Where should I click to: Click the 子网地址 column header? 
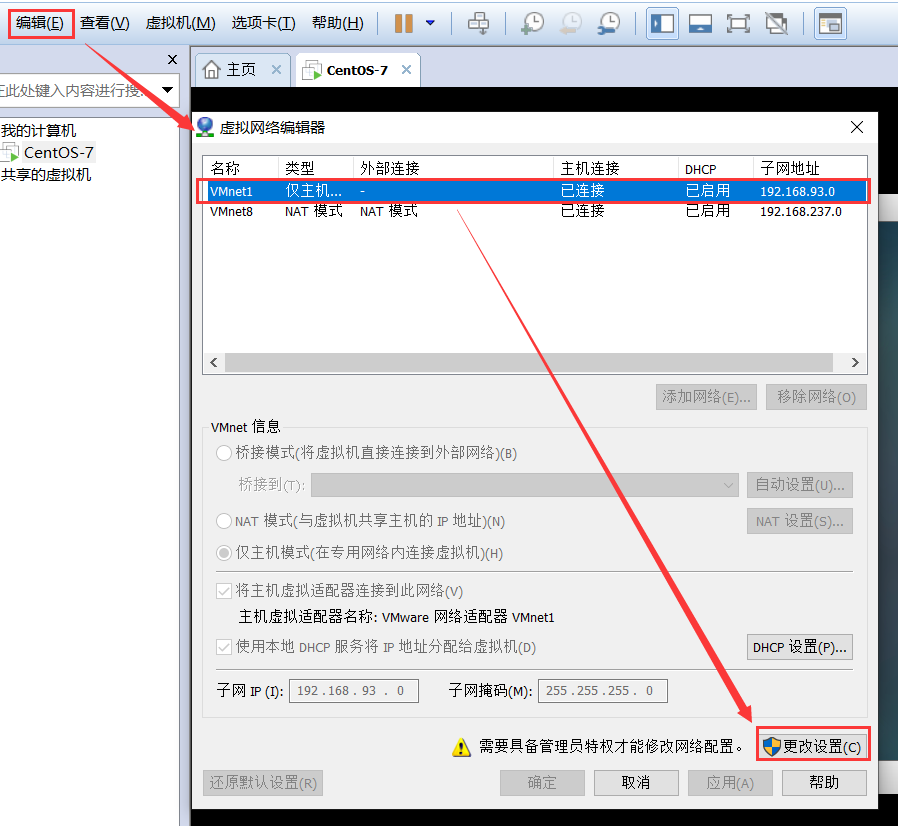(x=810, y=168)
